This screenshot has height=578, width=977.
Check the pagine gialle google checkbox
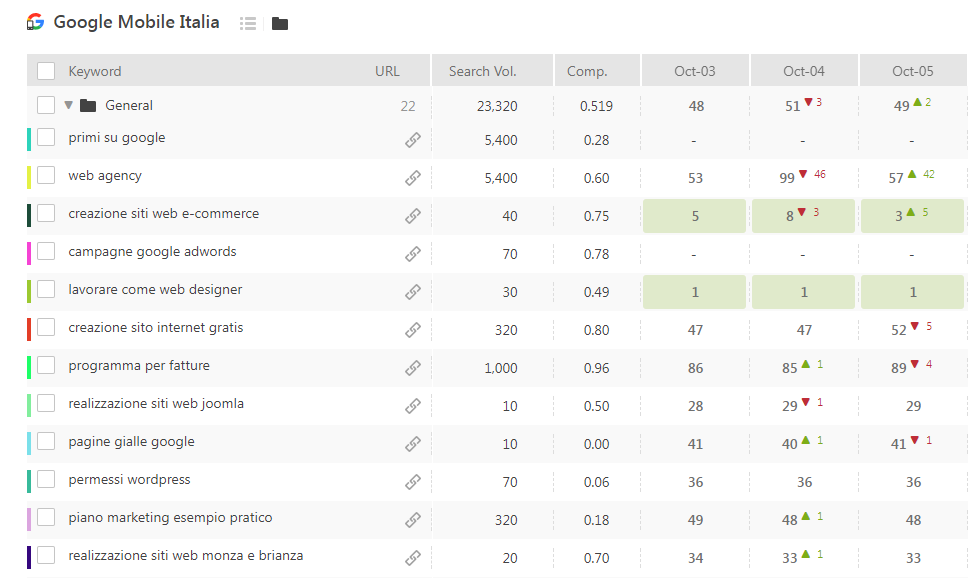pyautogui.click(x=46, y=441)
